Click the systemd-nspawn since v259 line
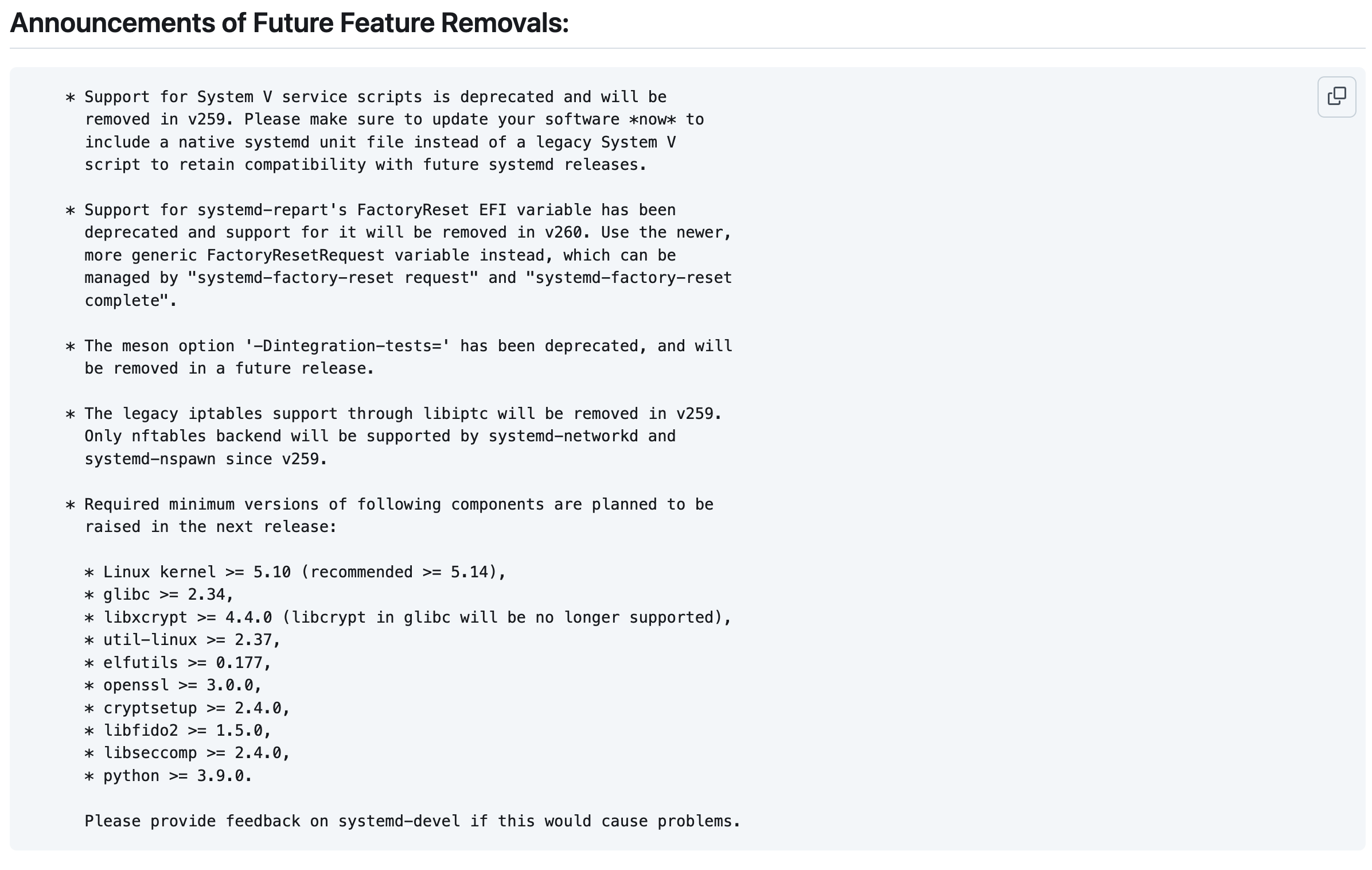This screenshot has width=1372, height=870. [x=205, y=459]
